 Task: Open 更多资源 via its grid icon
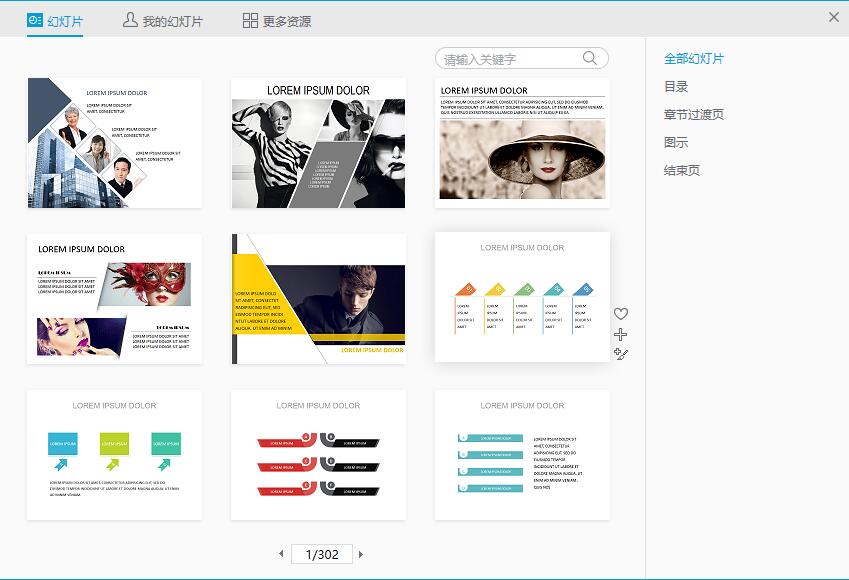250,19
